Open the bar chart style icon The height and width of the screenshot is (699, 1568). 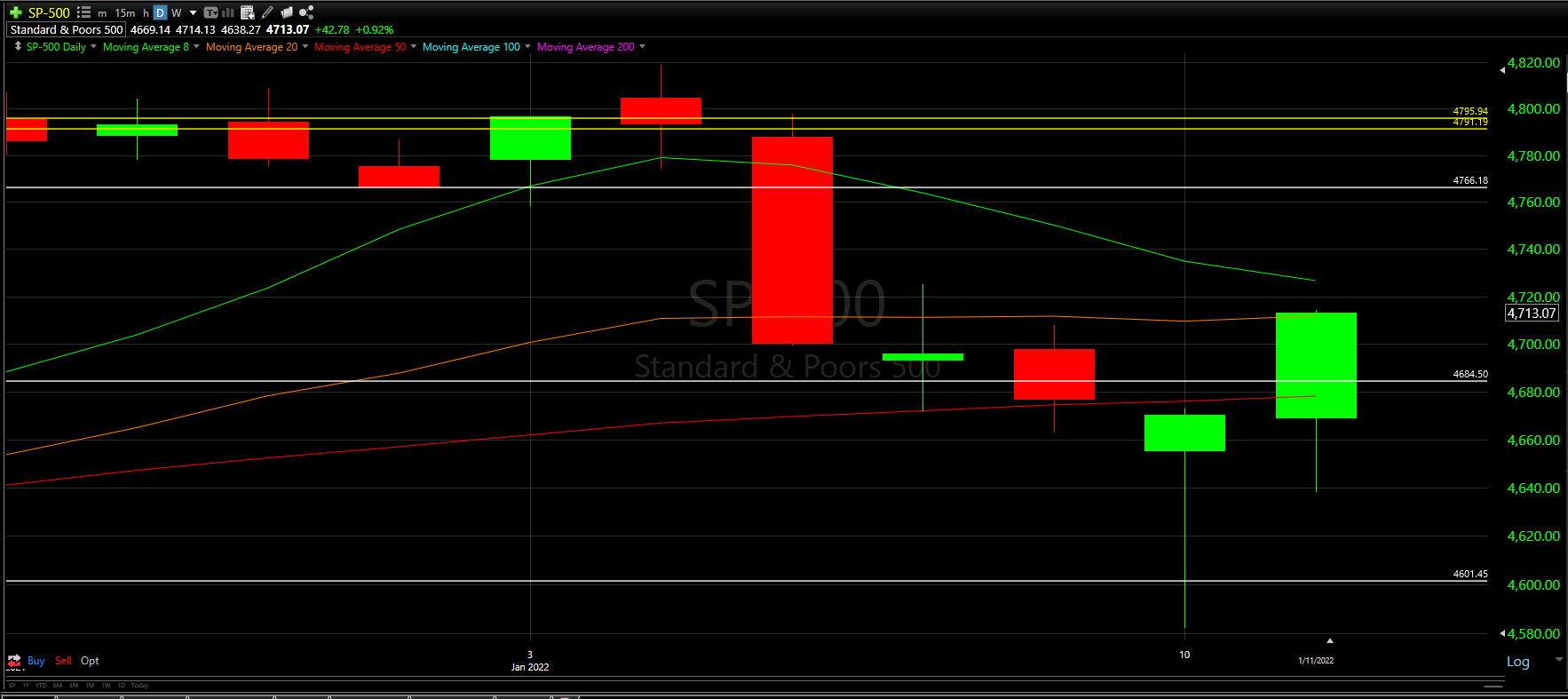[x=228, y=12]
